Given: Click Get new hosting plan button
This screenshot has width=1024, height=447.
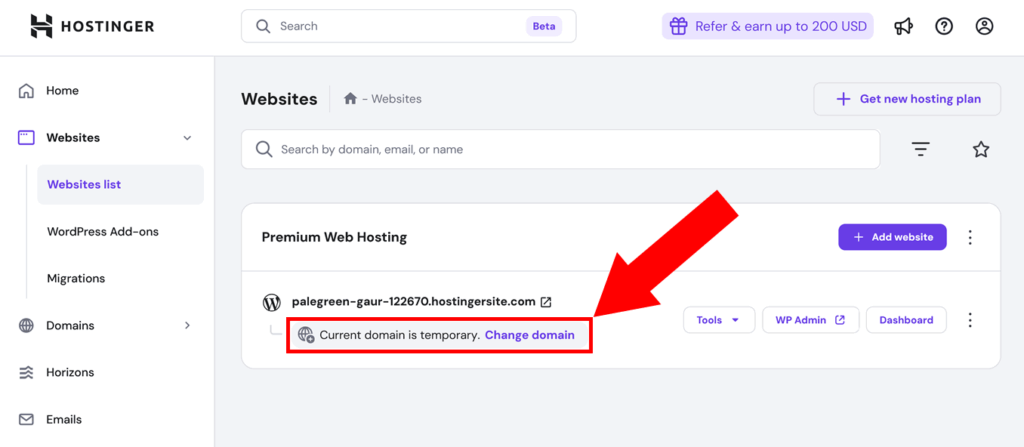Looking at the screenshot, I should click(907, 99).
